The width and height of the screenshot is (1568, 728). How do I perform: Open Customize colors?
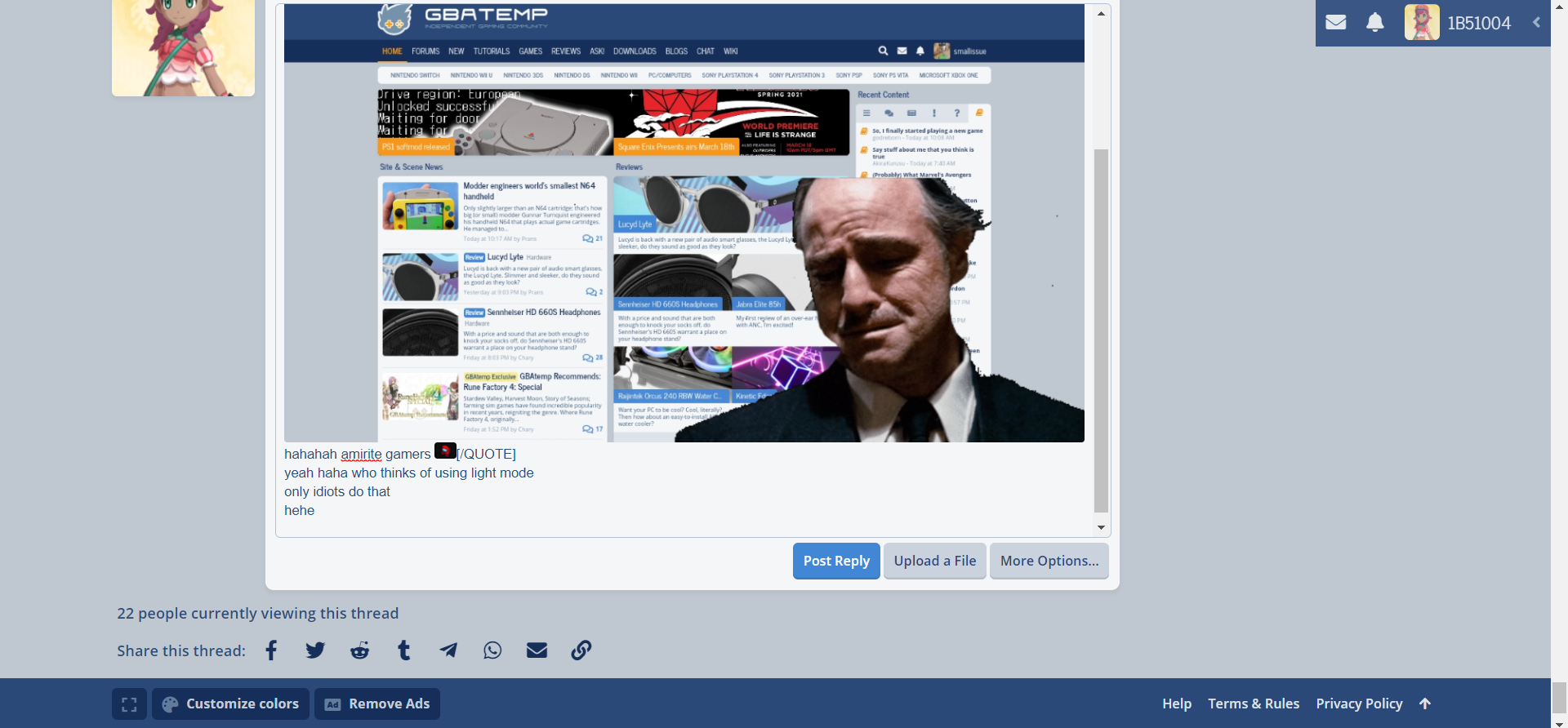click(231, 704)
